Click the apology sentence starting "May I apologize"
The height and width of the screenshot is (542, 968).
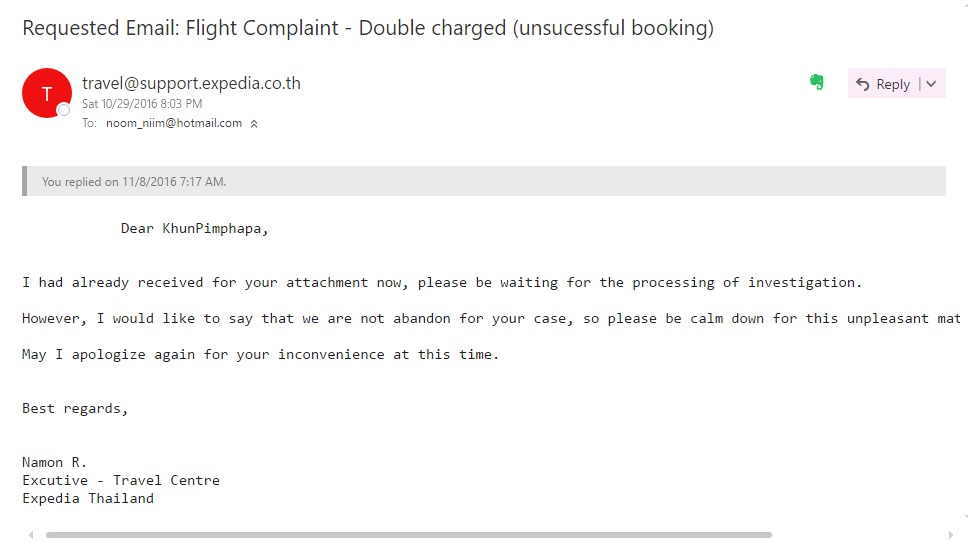[260, 354]
